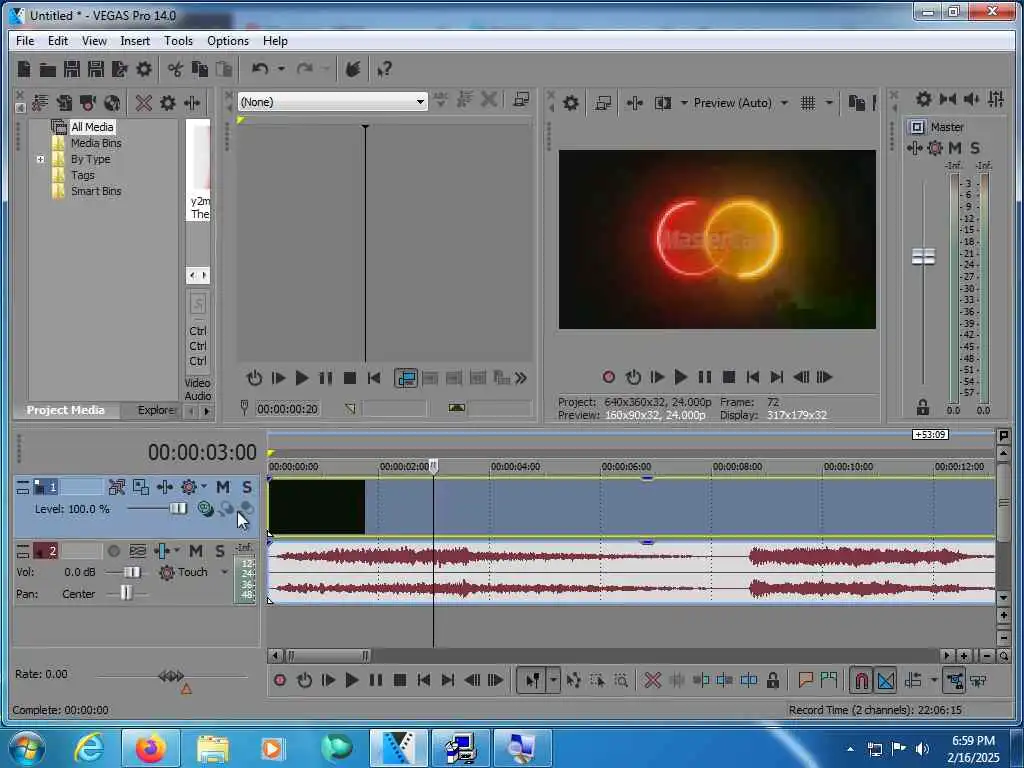Click the trimmer timecode field 00:00:00:20

point(287,409)
